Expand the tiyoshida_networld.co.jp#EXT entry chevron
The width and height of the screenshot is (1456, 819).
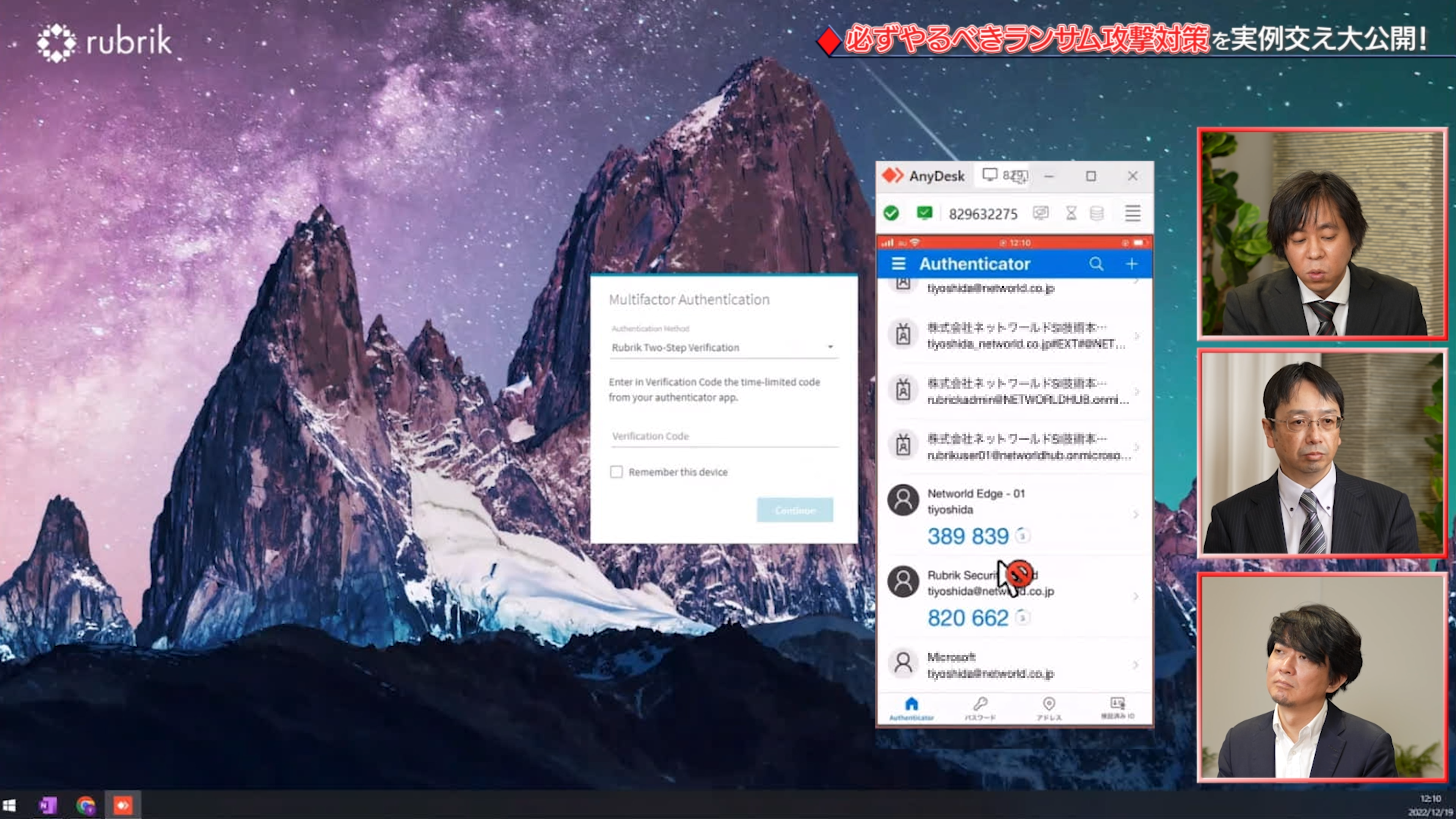tap(1136, 336)
